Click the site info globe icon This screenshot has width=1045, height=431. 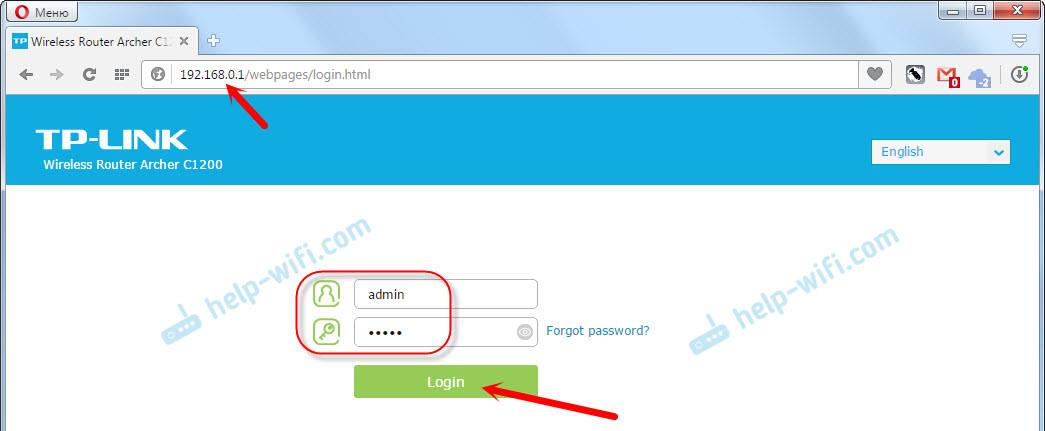158,75
